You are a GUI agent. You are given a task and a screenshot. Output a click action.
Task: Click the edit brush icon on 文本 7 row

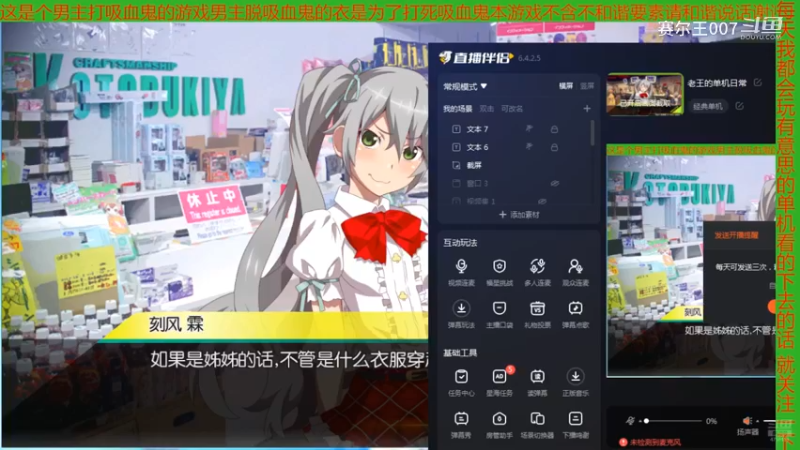529,129
